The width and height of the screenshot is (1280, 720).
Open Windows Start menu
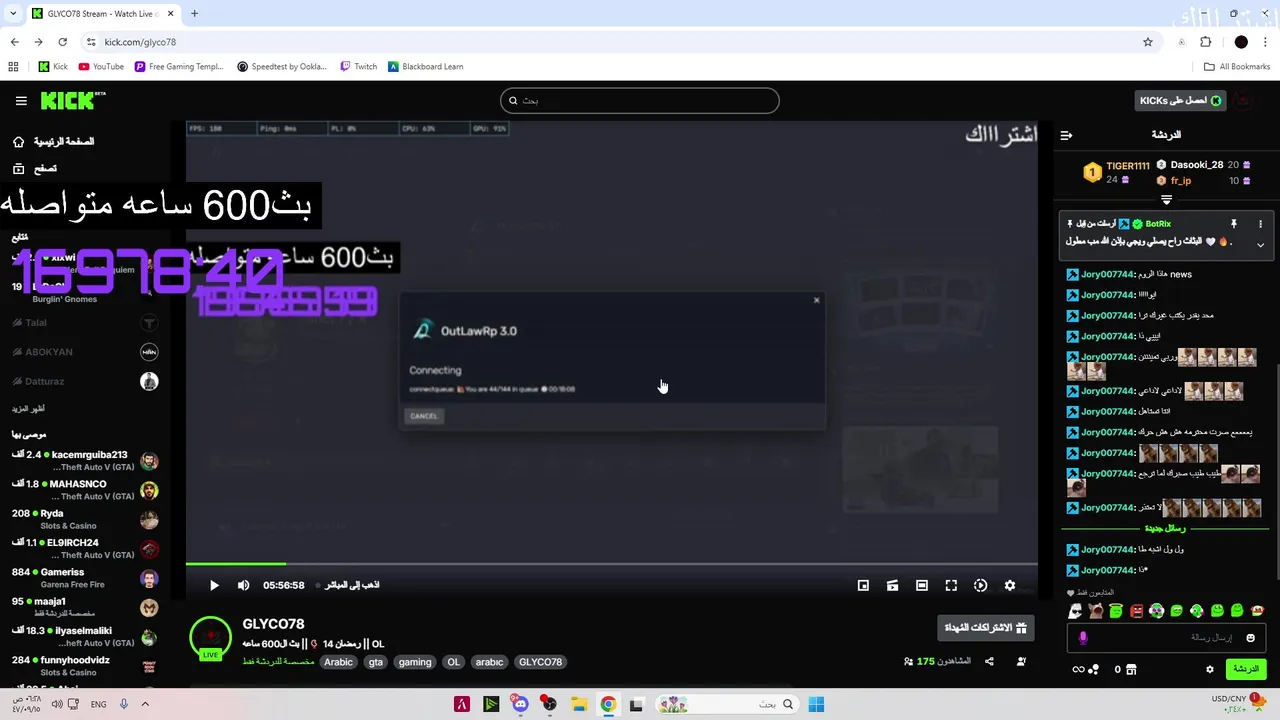click(x=816, y=704)
